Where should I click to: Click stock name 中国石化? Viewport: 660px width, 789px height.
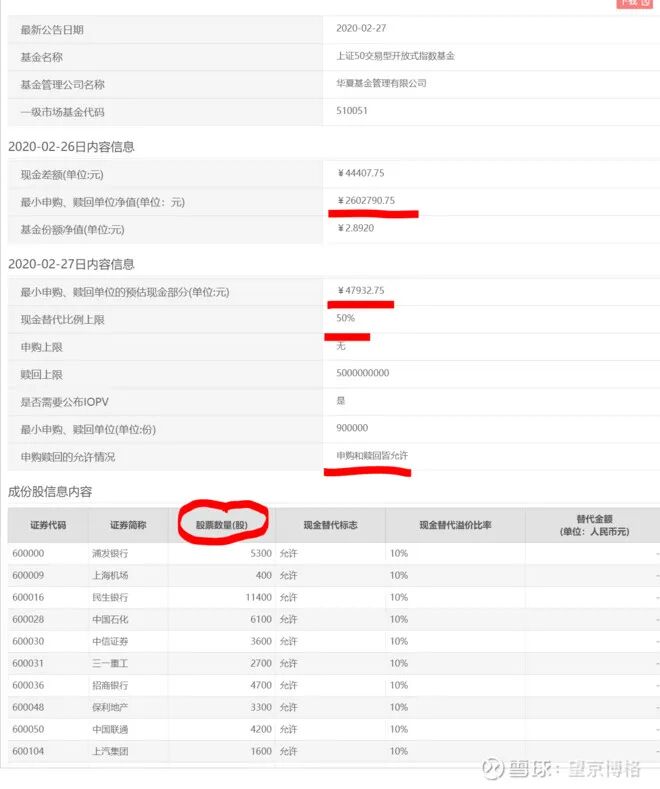(110, 619)
